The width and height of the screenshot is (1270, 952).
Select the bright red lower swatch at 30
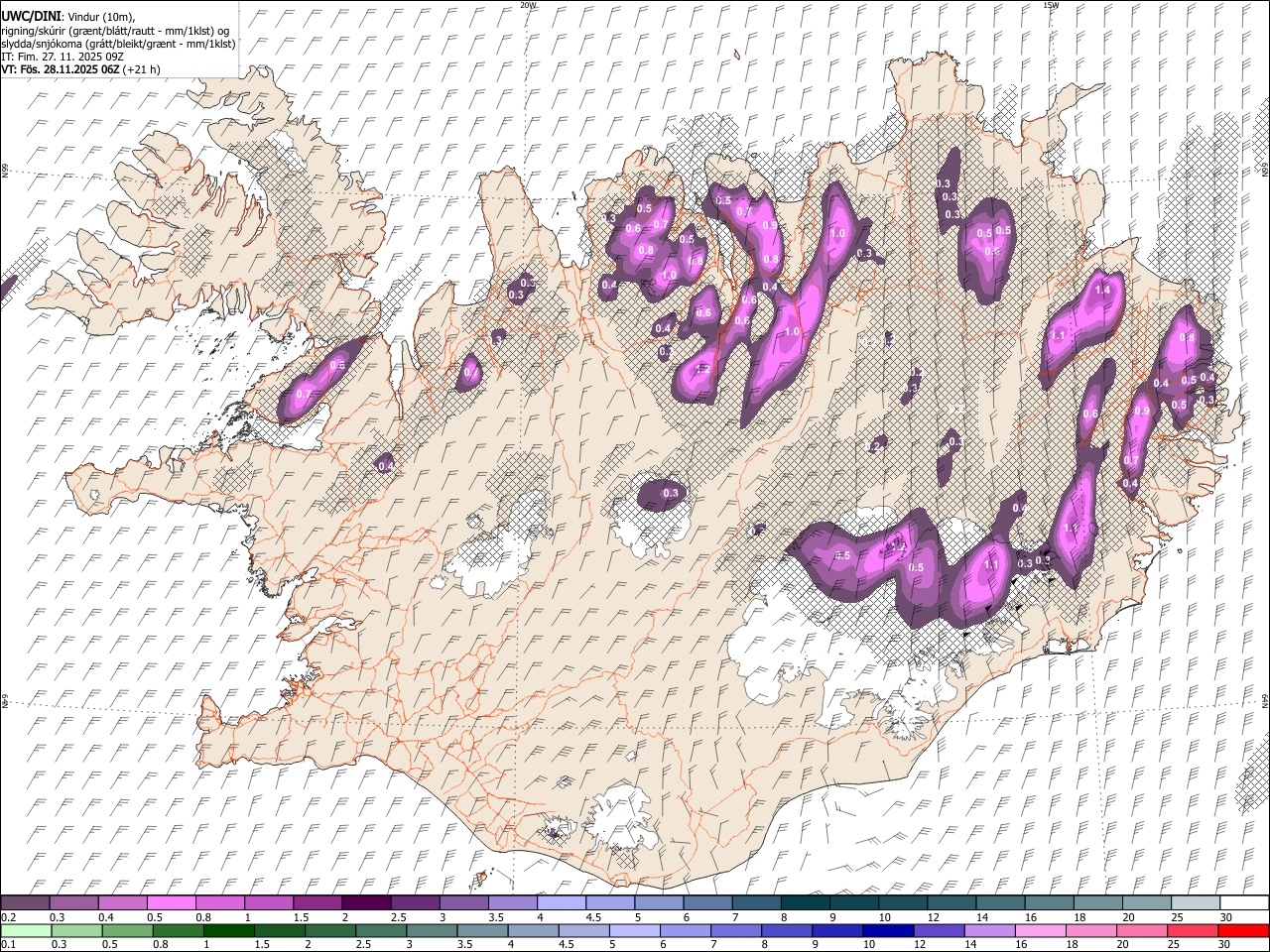(x=1243, y=930)
